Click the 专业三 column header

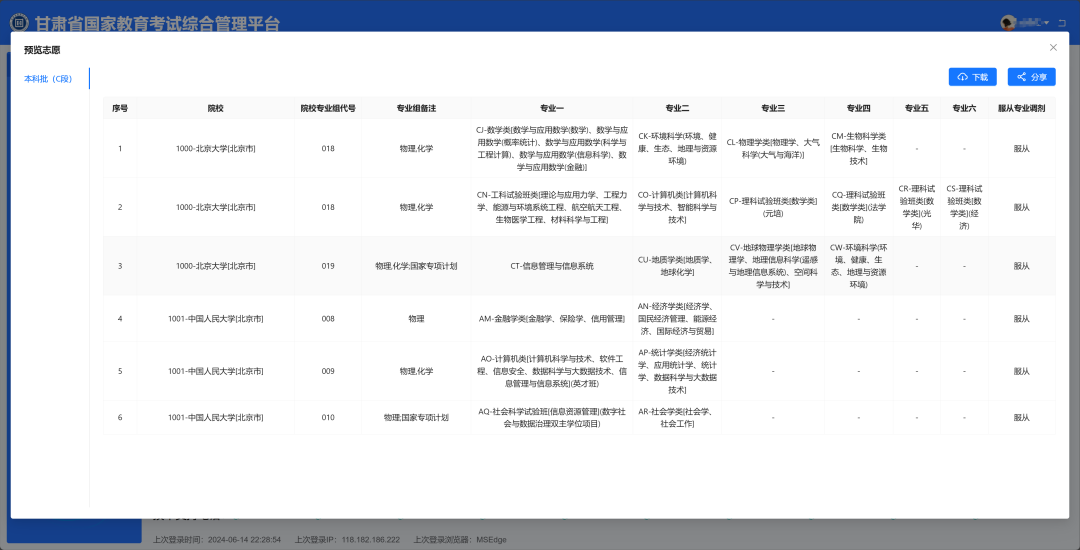pos(773,108)
